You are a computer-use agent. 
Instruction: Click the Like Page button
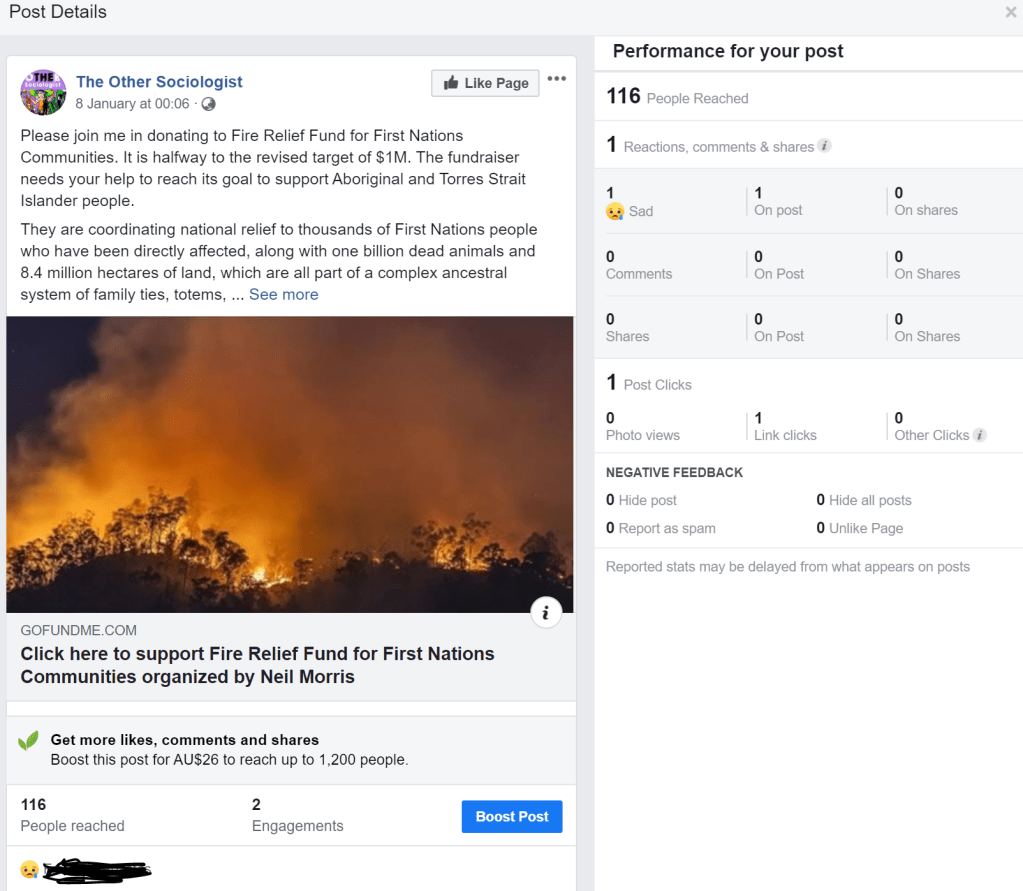click(x=485, y=83)
